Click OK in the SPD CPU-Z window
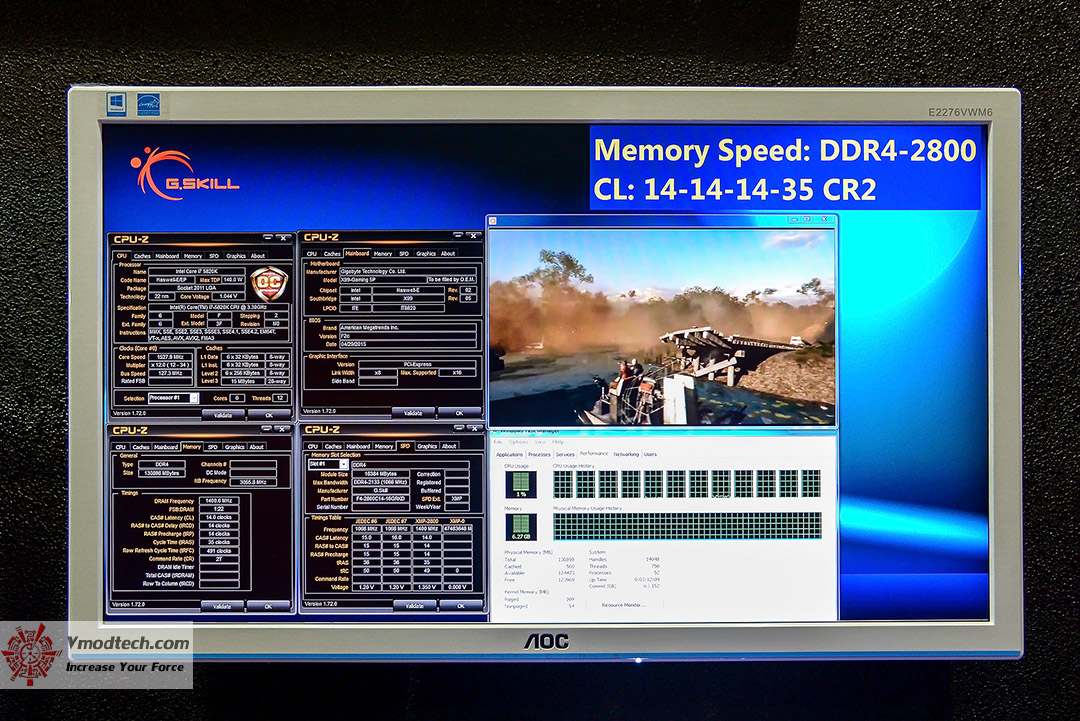This screenshot has width=1080, height=721. coord(461,606)
